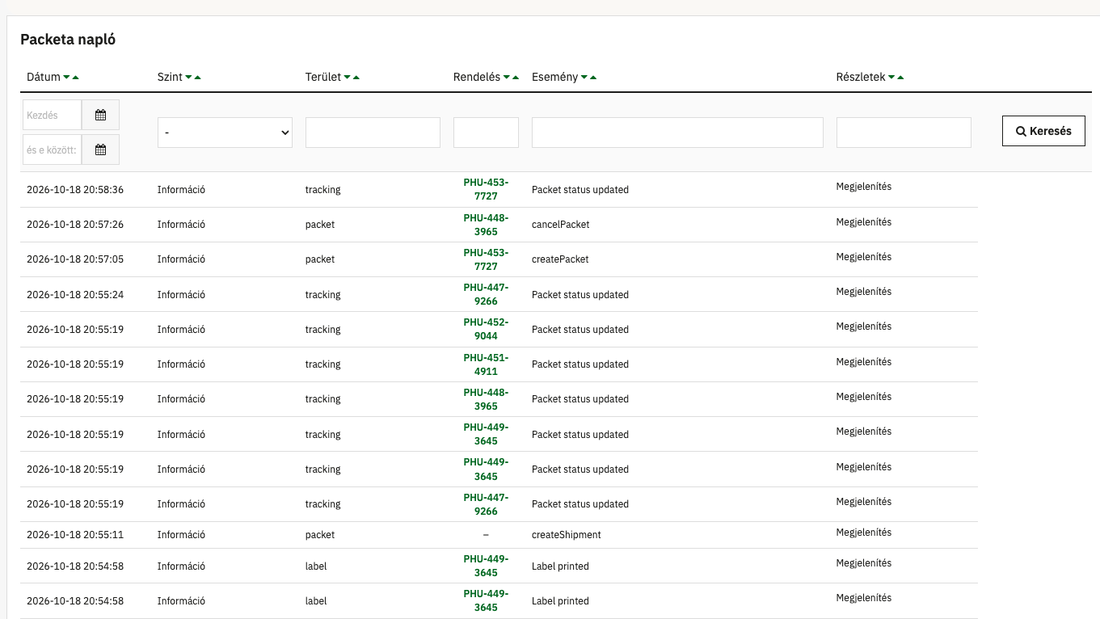Image resolution: width=1100 pixels, height=619 pixels.
Task: Focus the Terület filter text field
Action: [x=373, y=133]
